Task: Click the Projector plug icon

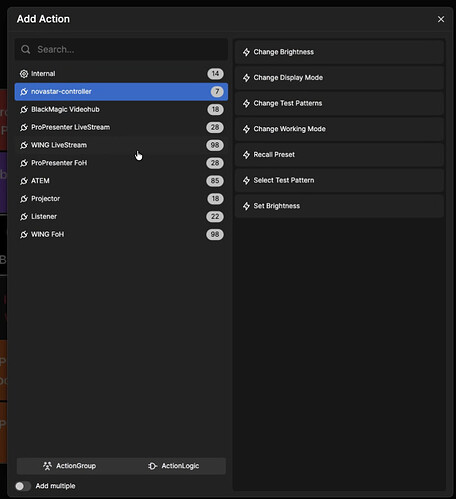Action: pos(24,199)
